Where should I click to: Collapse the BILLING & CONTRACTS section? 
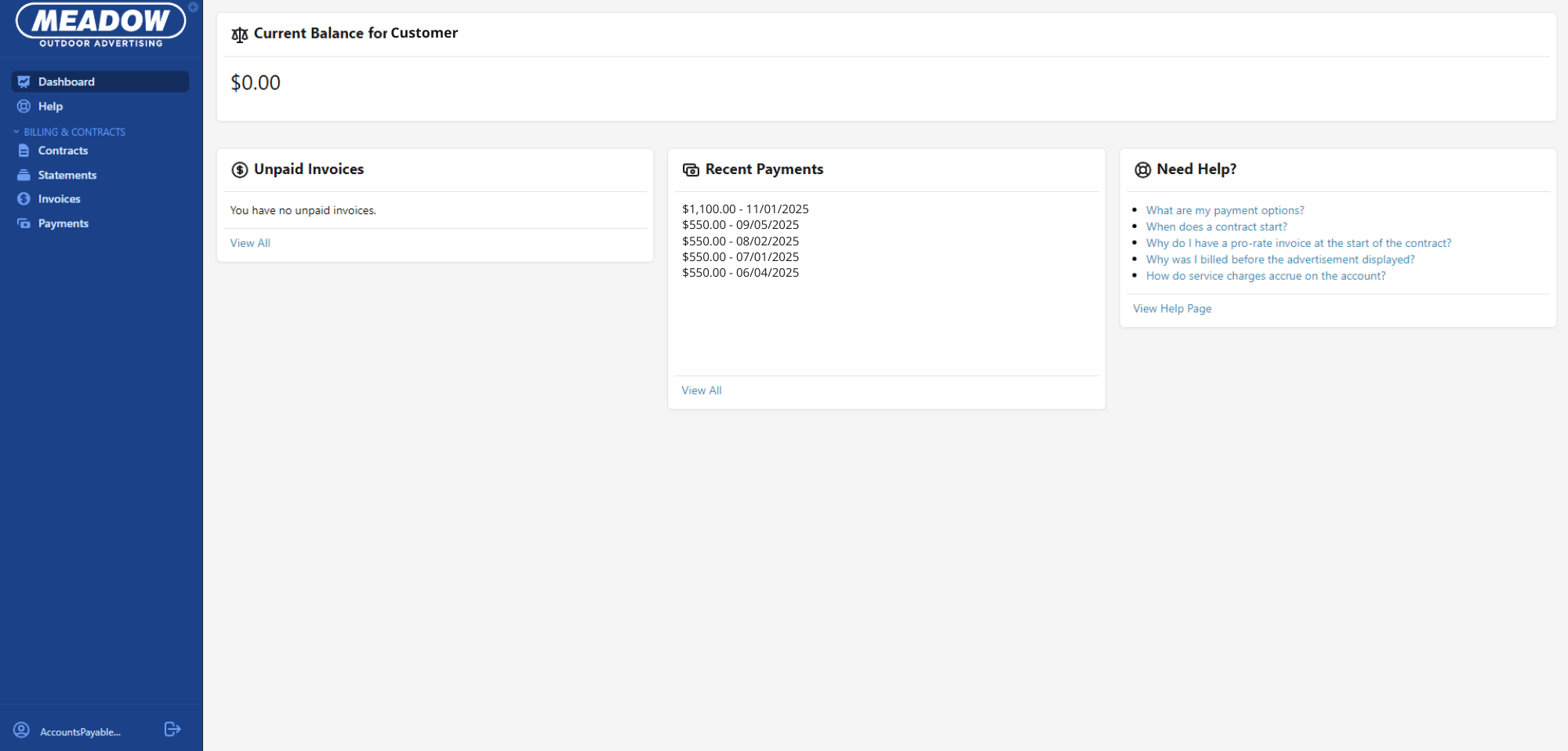pyautogui.click(x=16, y=131)
